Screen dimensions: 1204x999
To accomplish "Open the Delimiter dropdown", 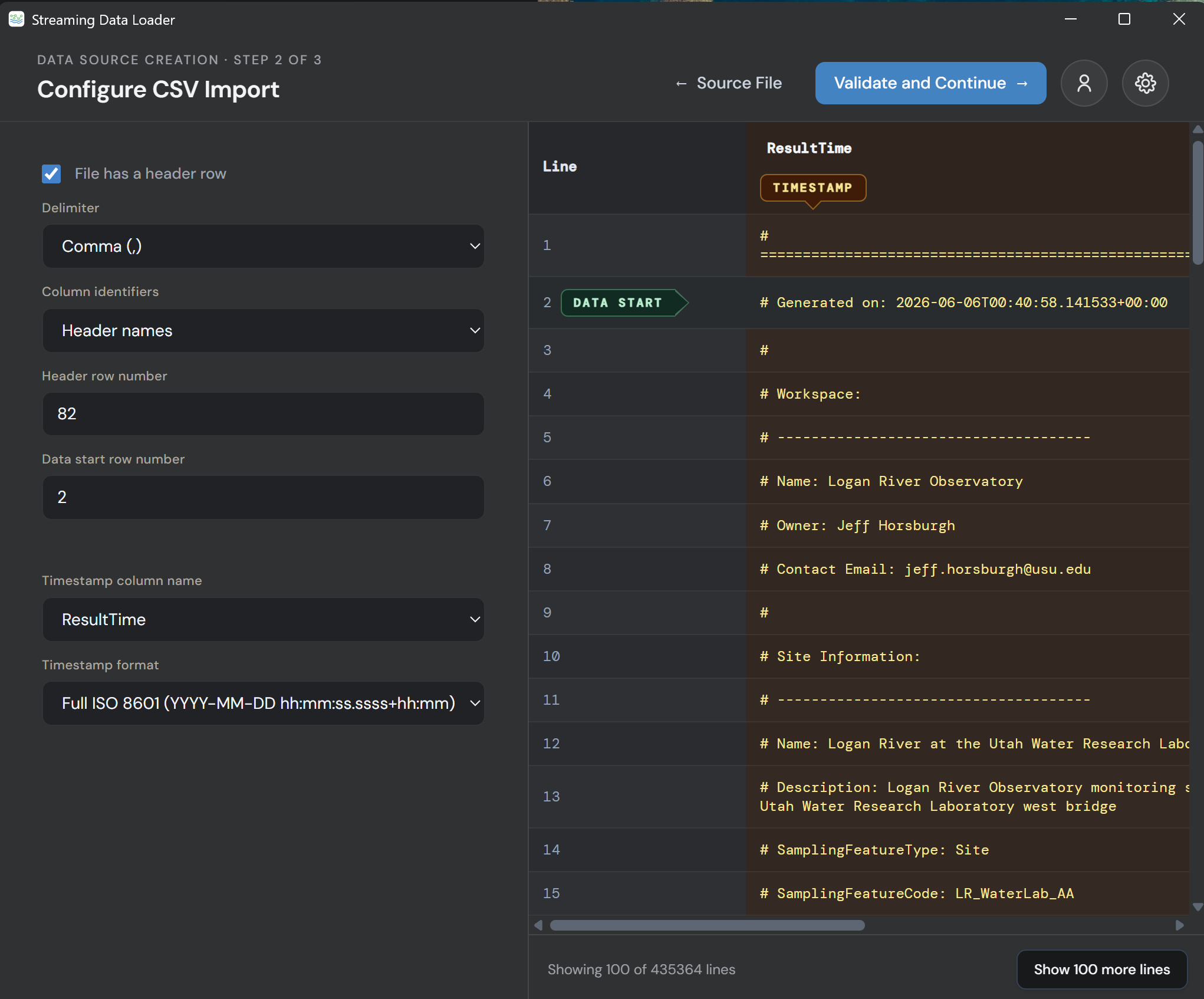I will (263, 246).
